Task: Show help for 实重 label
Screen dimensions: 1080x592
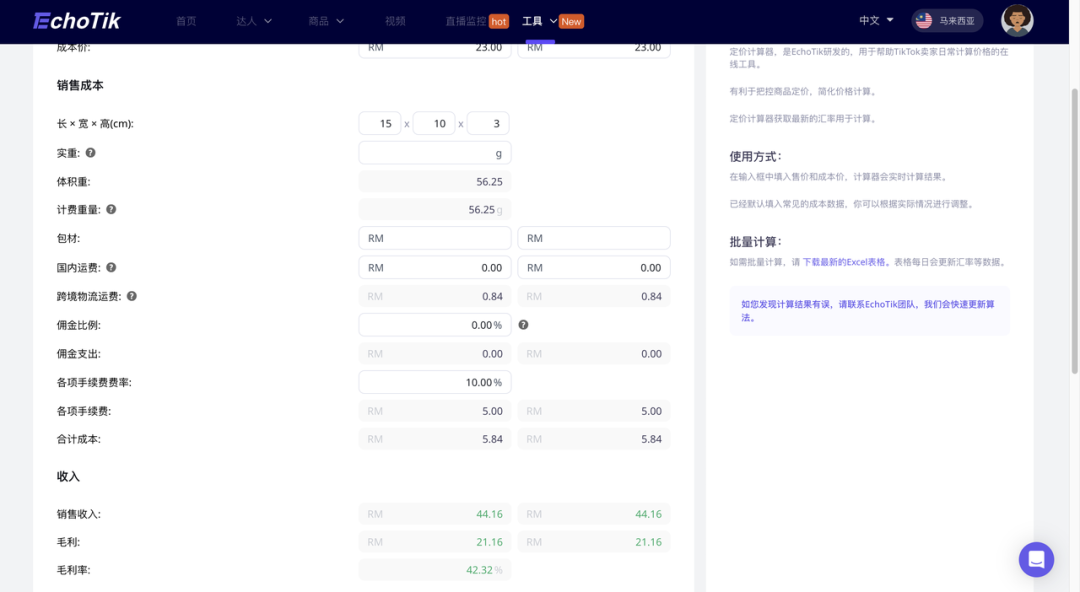Action: (x=90, y=153)
